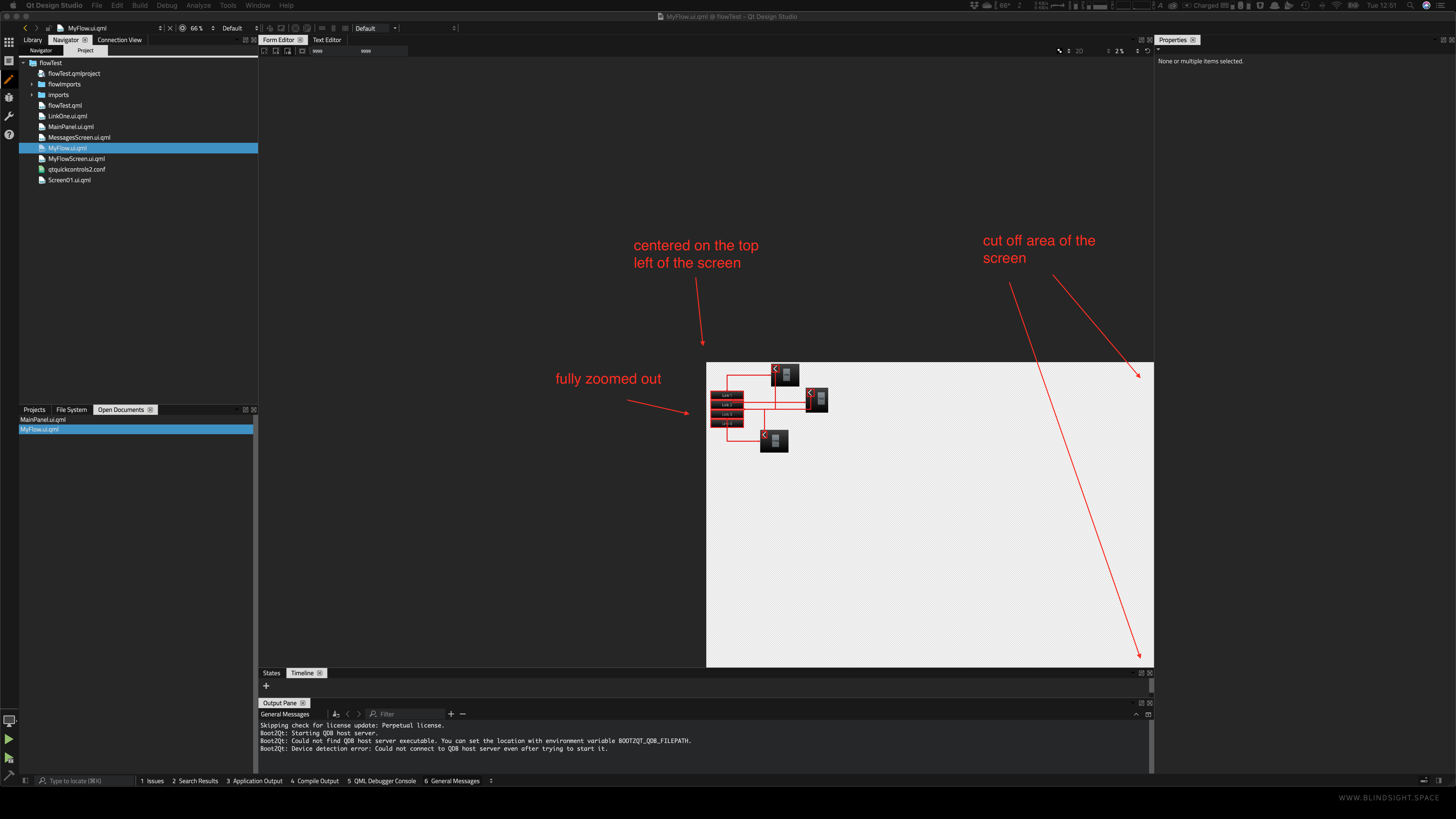1456x819 pixels.
Task: Click the live preview play icon
Action: [x=182, y=28]
